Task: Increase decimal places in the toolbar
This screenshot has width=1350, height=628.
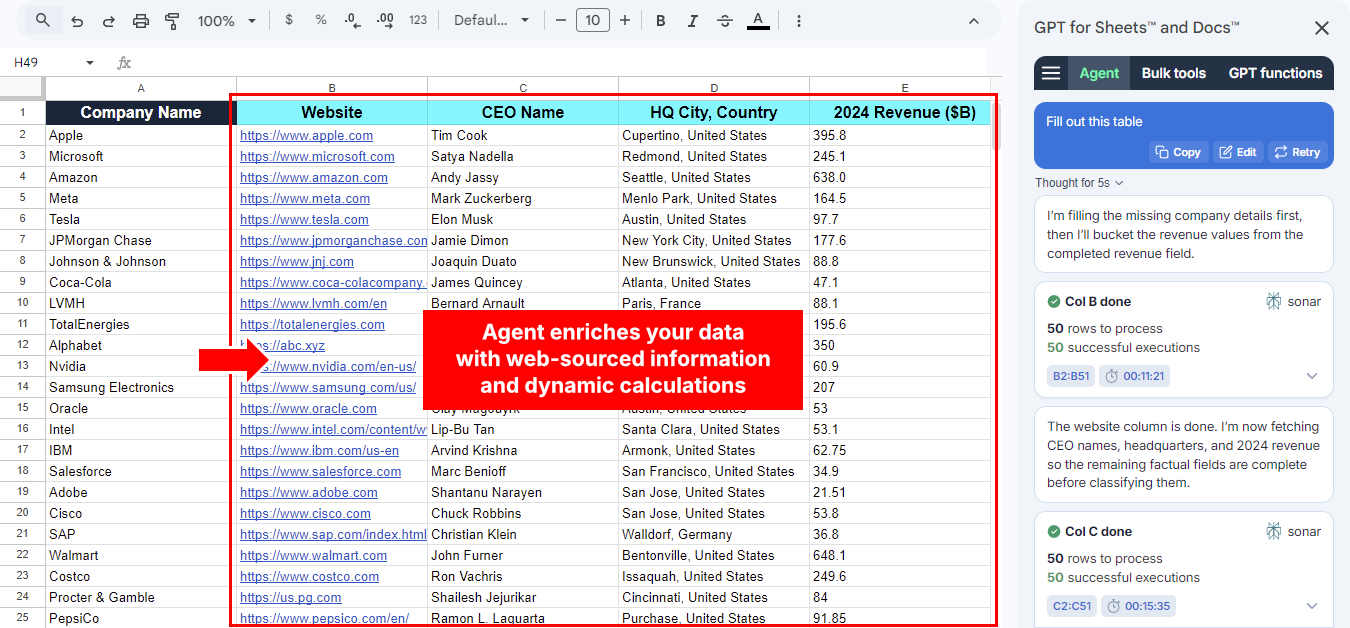Action: 384,19
